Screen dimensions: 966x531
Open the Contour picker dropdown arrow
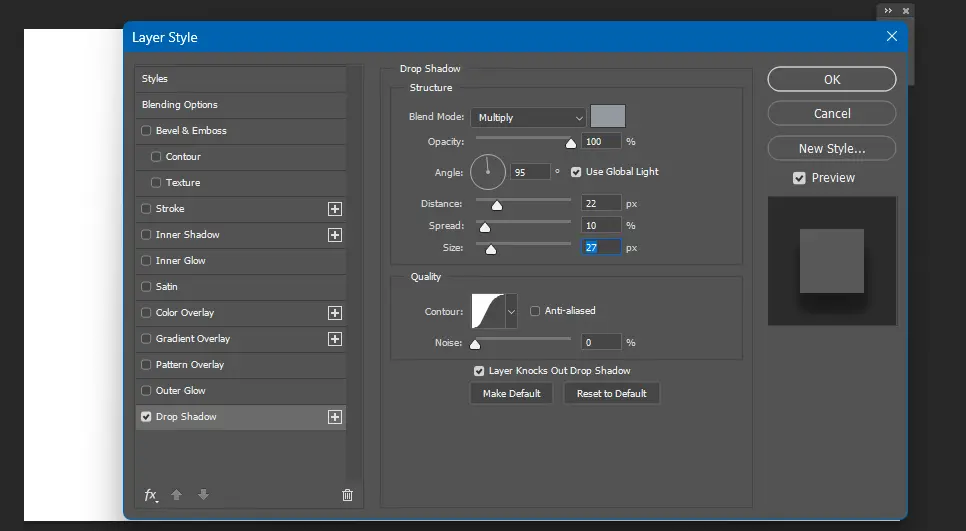coord(511,312)
